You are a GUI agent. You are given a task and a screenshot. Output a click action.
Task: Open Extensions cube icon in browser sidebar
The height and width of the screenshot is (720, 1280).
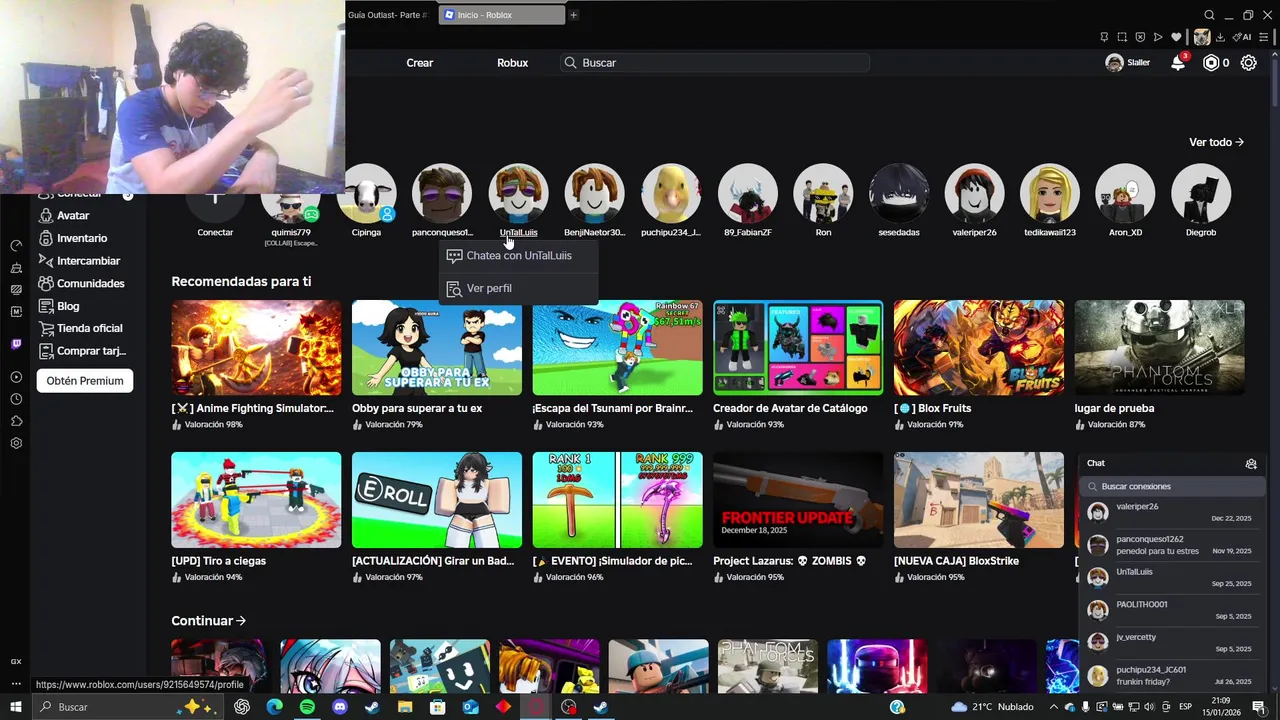pyautogui.click(x=16, y=421)
